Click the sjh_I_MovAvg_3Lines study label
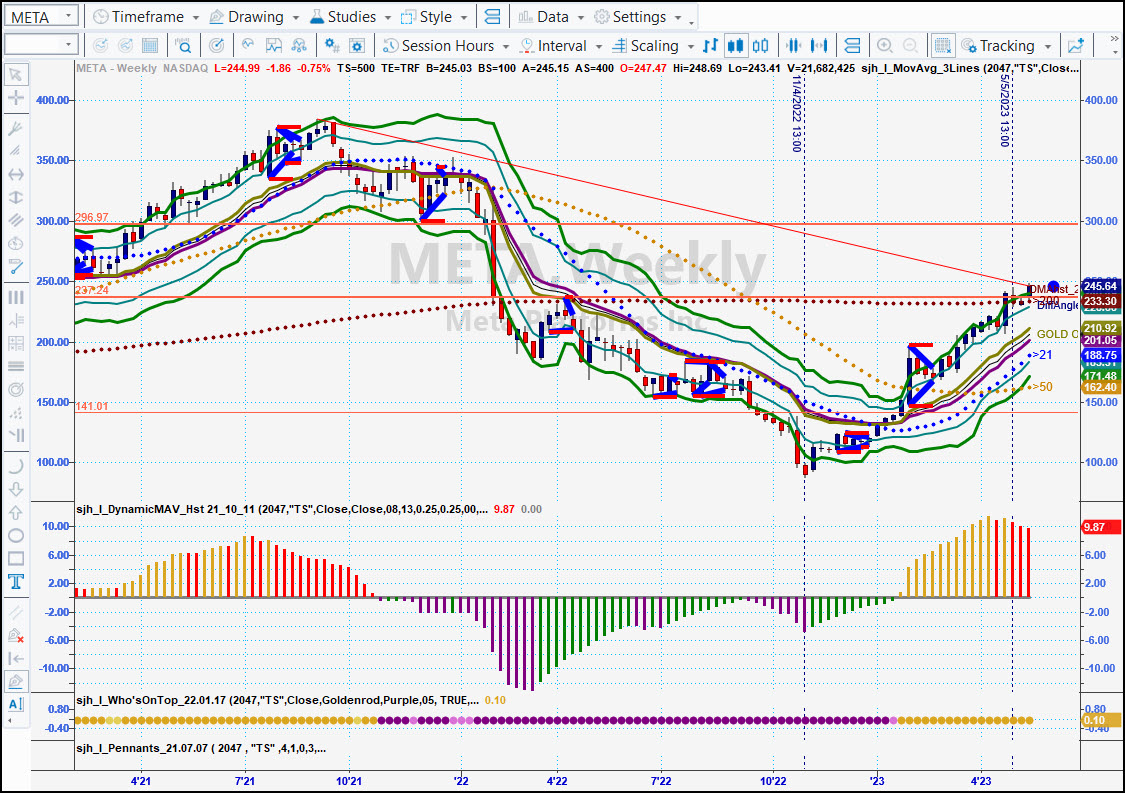 [x=969, y=68]
